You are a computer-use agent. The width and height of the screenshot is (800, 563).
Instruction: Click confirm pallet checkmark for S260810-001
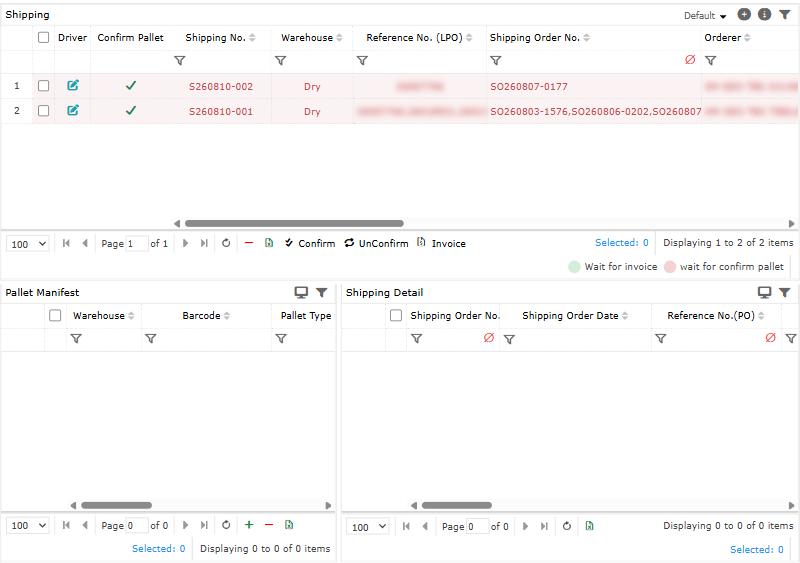click(x=131, y=110)
